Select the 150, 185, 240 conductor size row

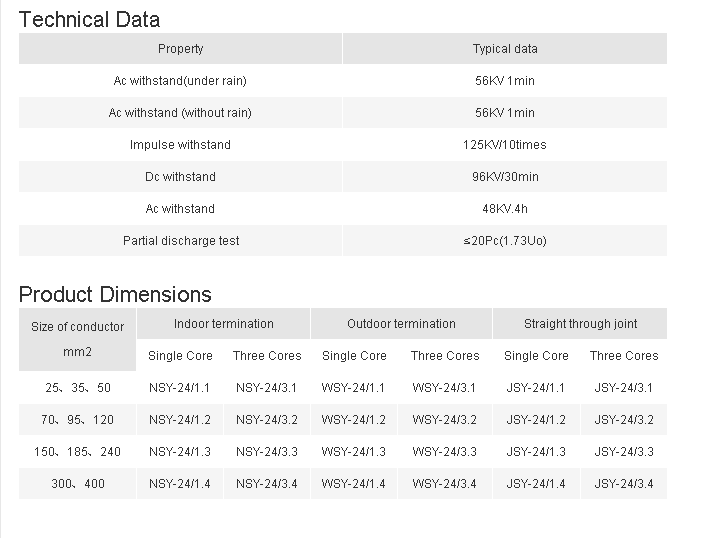[77, 452]
